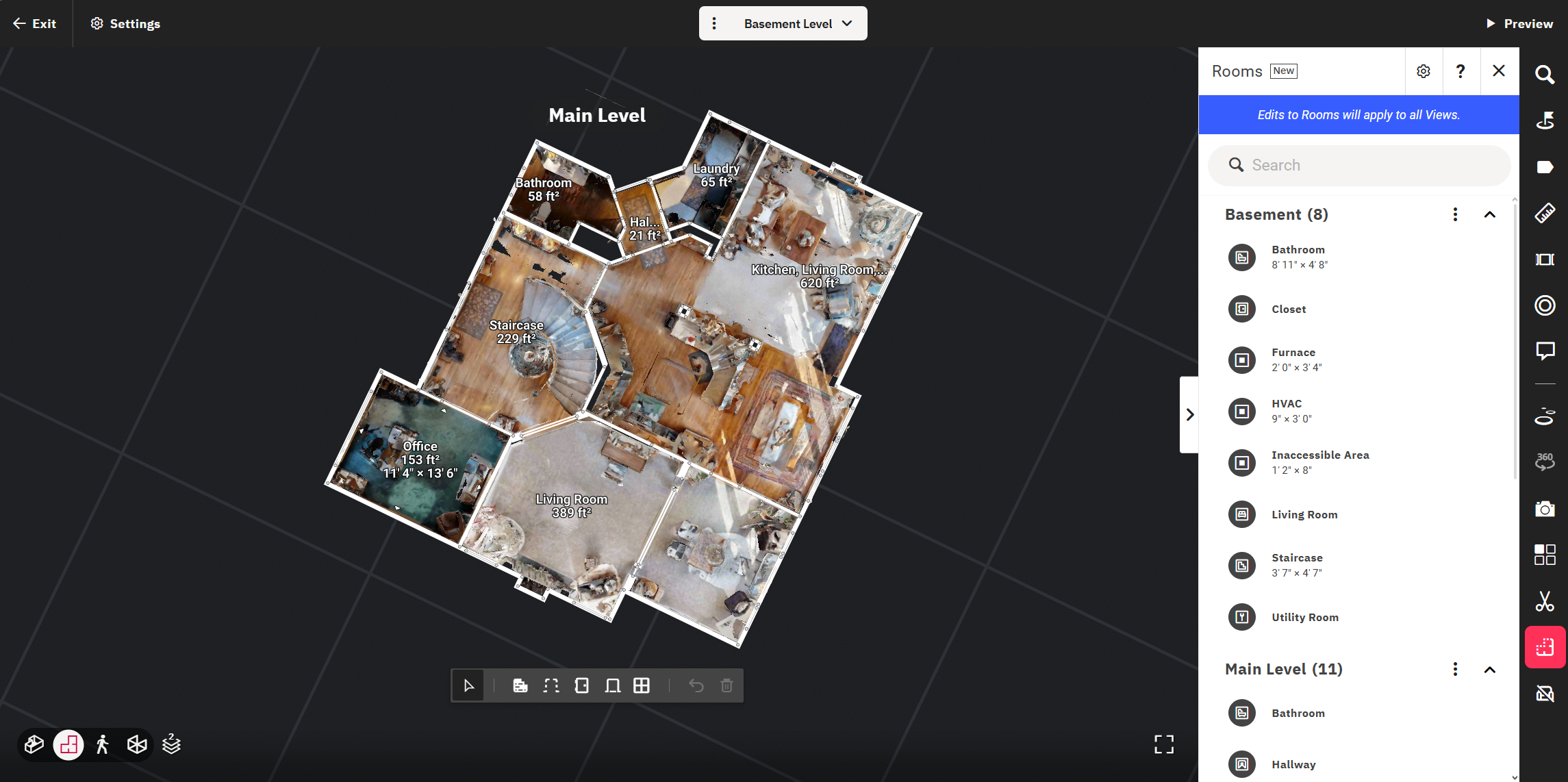1568x782 pixels.
Task: Select the window grid tool
Action: [x=642, y=685]
